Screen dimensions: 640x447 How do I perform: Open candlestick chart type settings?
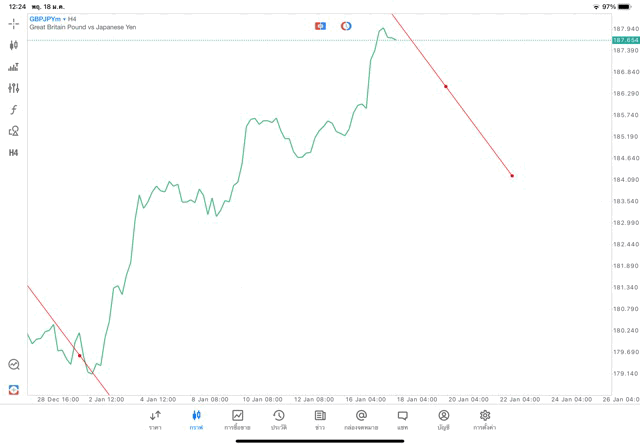[14, 45]
